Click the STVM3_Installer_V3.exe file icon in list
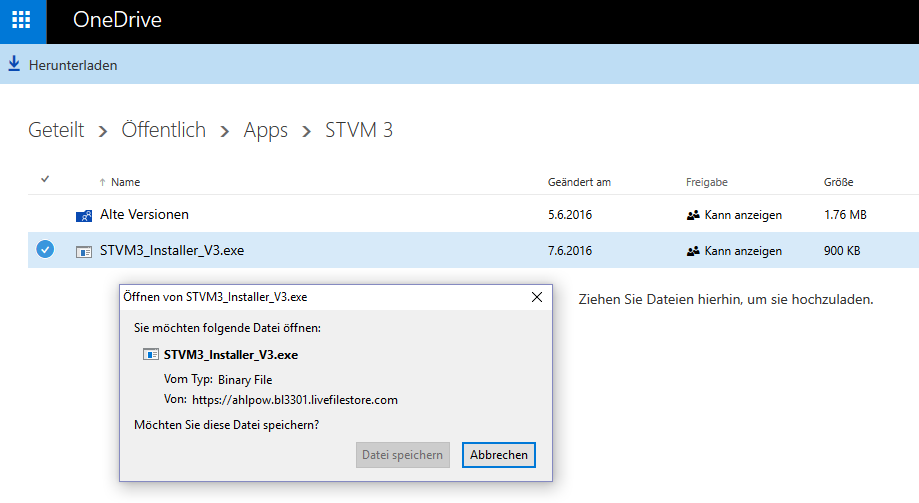 point(84,251)
